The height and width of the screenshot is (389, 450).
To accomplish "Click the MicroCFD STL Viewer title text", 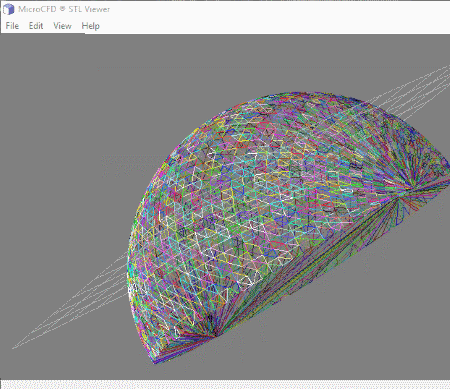I will point(64,9).
